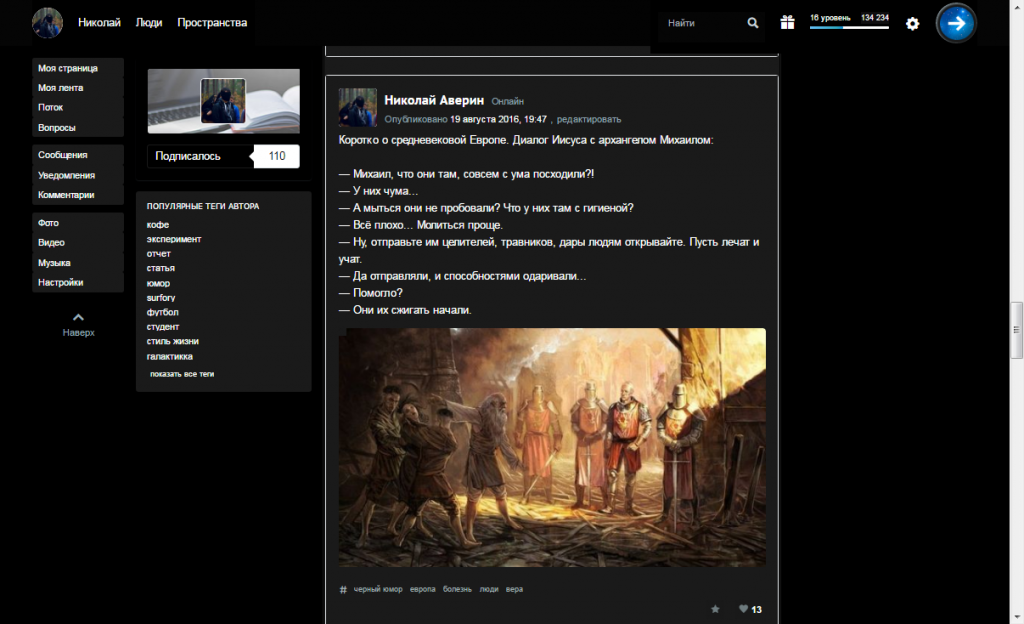This screenshot has width=1024, height=624.
Task: Select the футбол tag
Action: click(163, 312)
